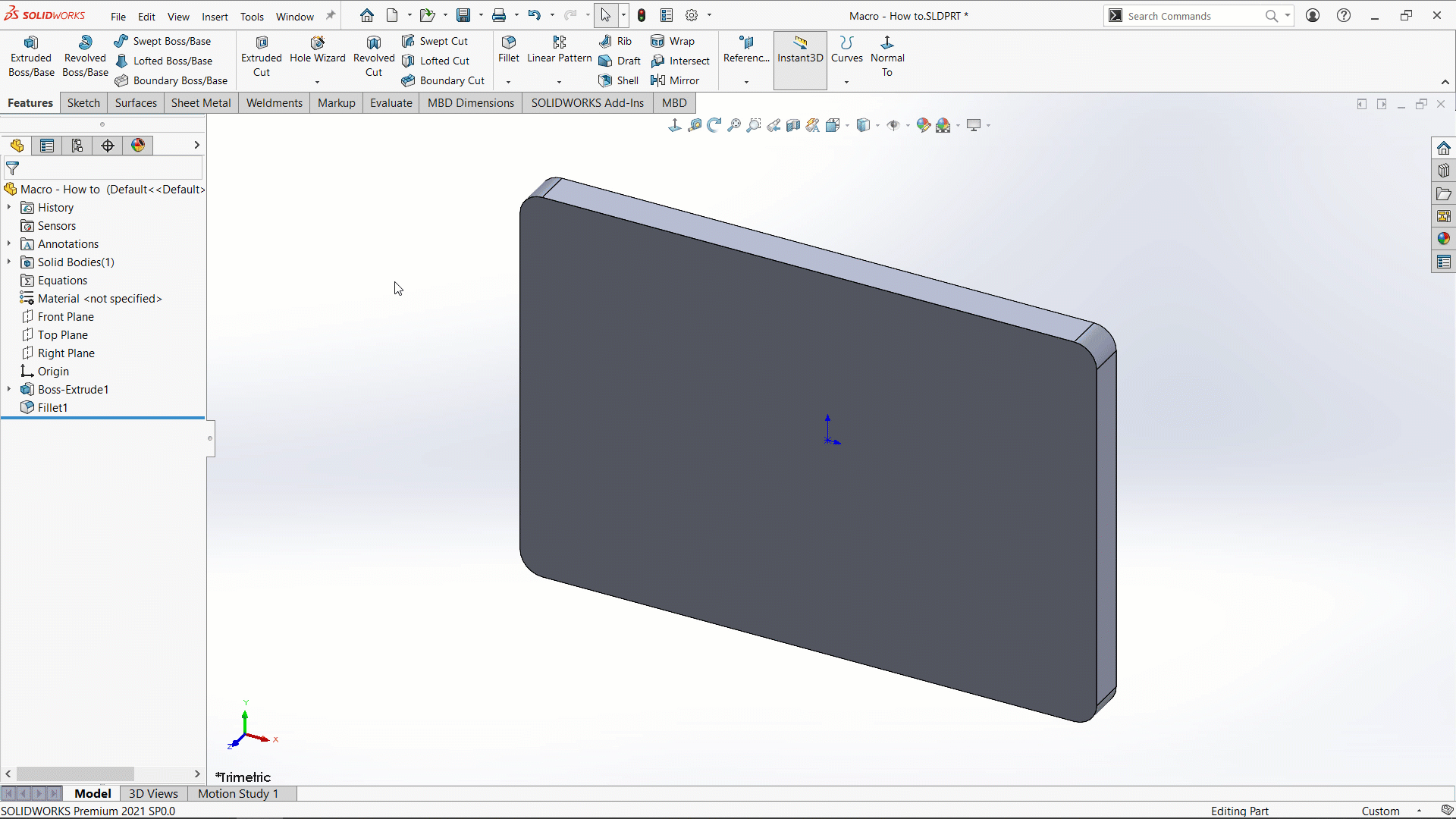Image resolution: width=1456 pixels, height=819 pixels.
Task: Open the DimXpertManager tab in the left panel
Action: click(108, 146)
